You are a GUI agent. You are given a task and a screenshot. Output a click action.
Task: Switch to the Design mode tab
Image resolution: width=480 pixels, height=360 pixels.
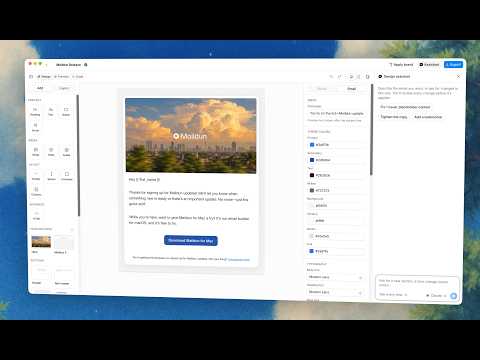pyautogui.click(x=44, y=77)
